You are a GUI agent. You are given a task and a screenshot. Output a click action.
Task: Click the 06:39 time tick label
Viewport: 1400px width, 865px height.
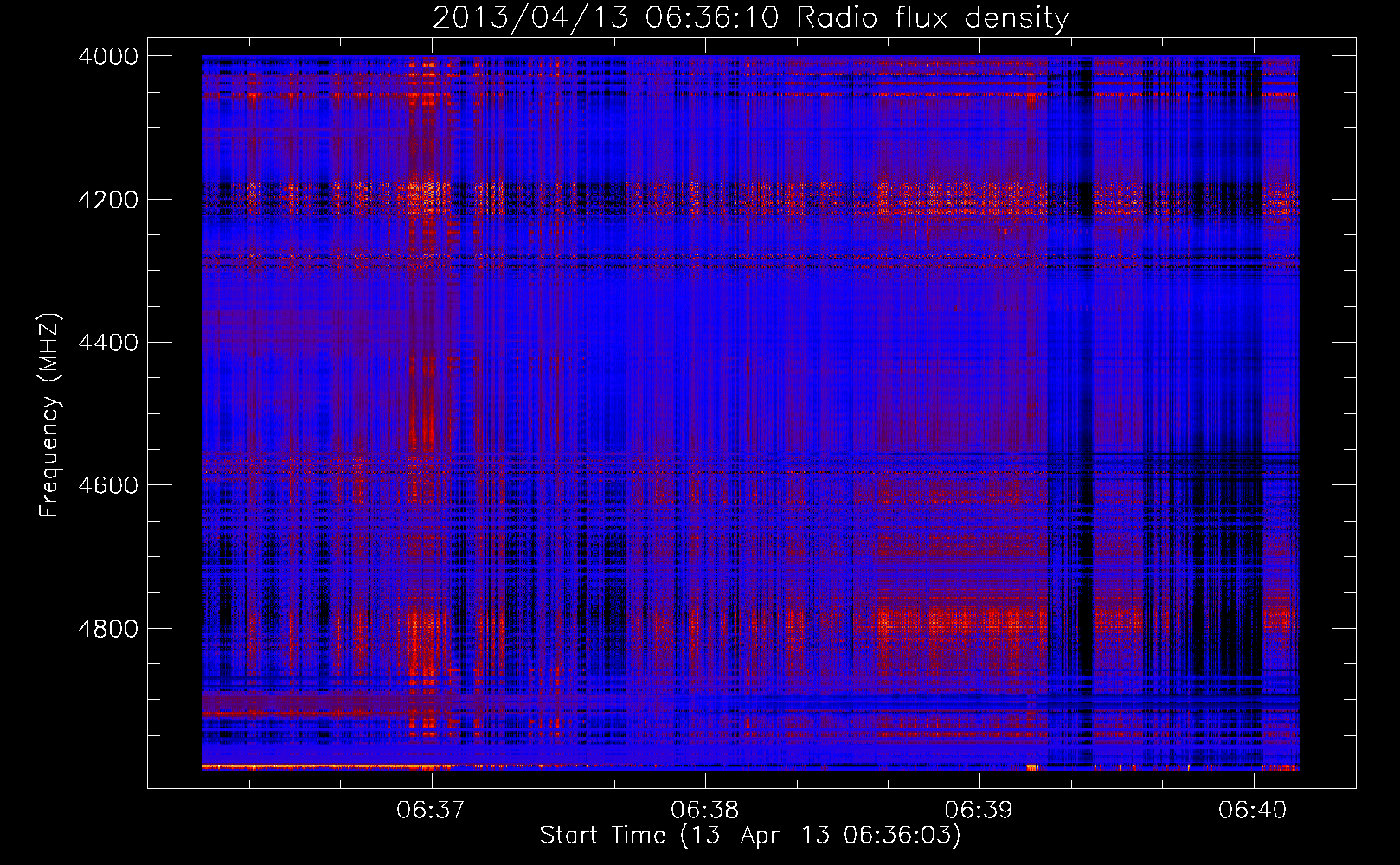(x=979, y=811)
